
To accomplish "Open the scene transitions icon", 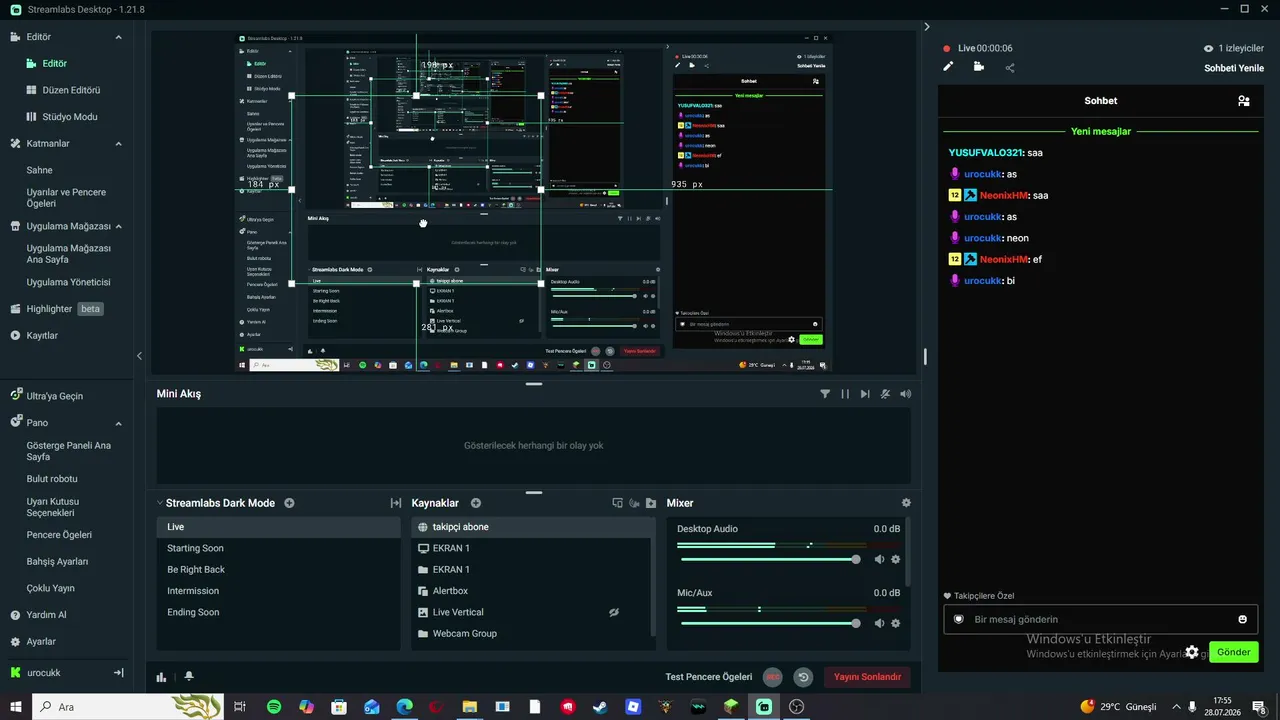I will (395, 503).
